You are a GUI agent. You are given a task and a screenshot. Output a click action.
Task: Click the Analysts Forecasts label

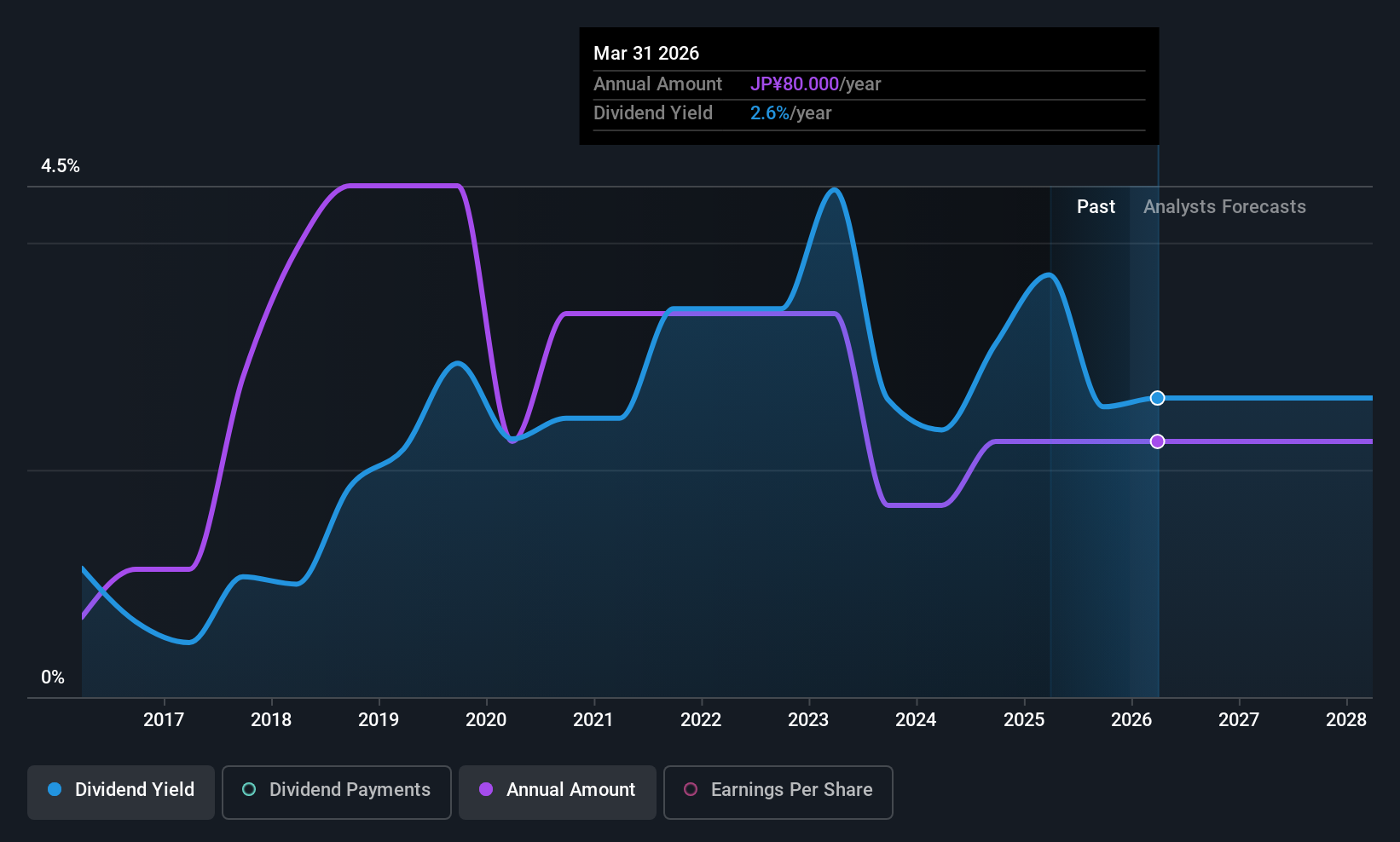(1224, 207)
